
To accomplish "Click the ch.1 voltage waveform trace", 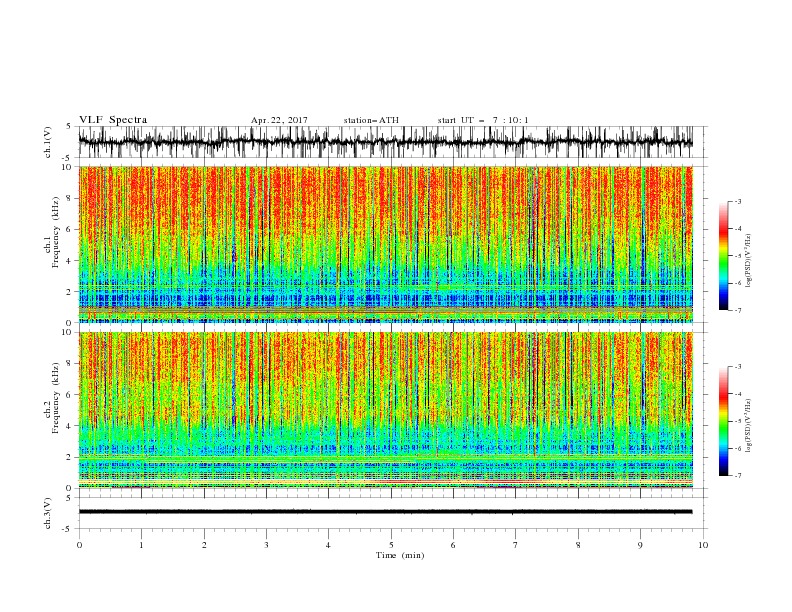I will [385, 142].
